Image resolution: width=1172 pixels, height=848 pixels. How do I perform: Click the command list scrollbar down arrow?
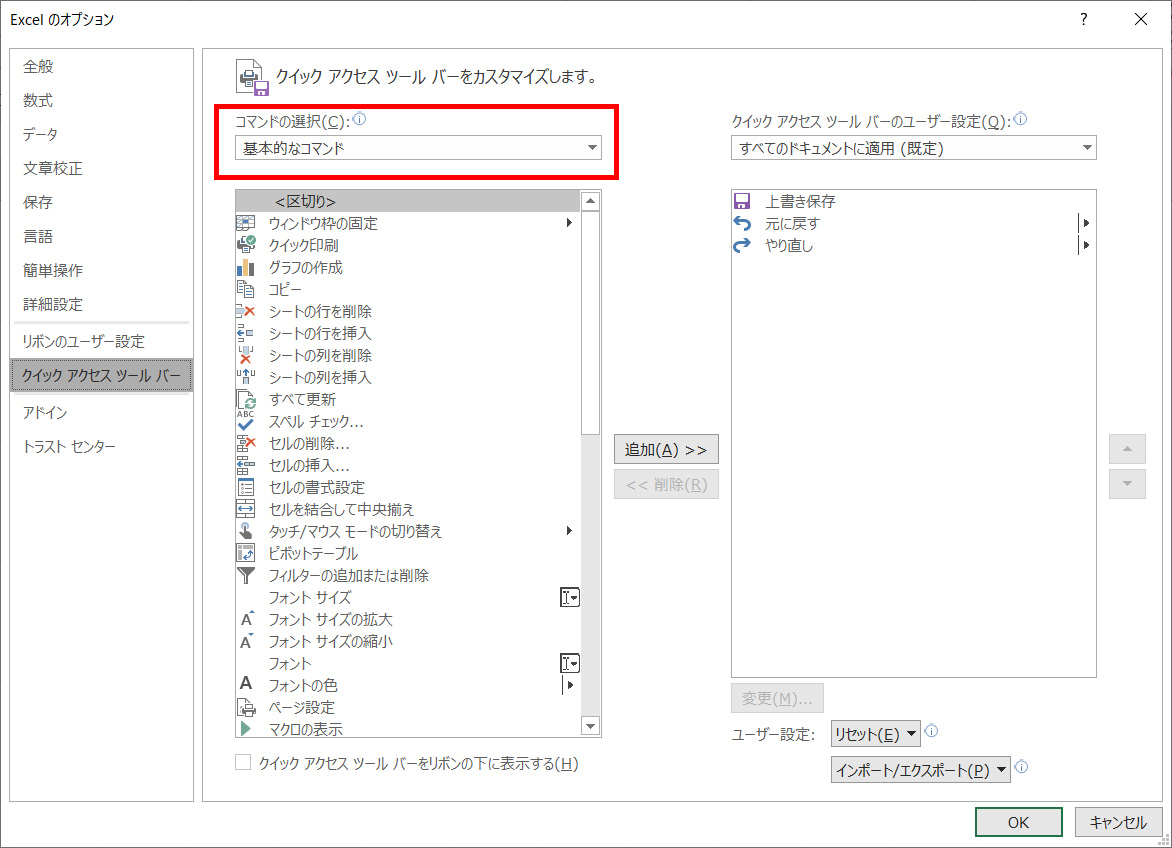590,727
